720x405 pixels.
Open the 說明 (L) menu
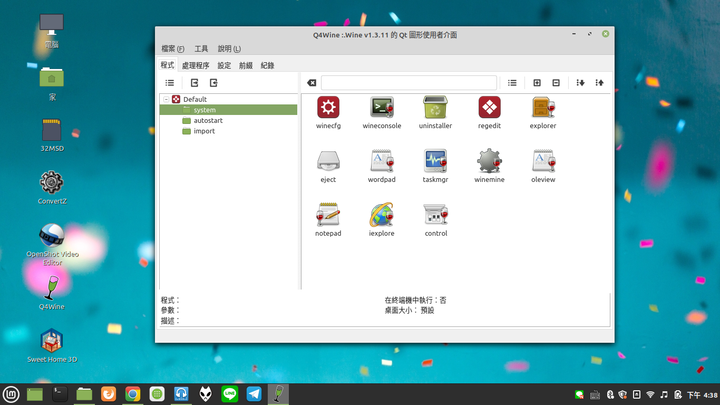229,49
